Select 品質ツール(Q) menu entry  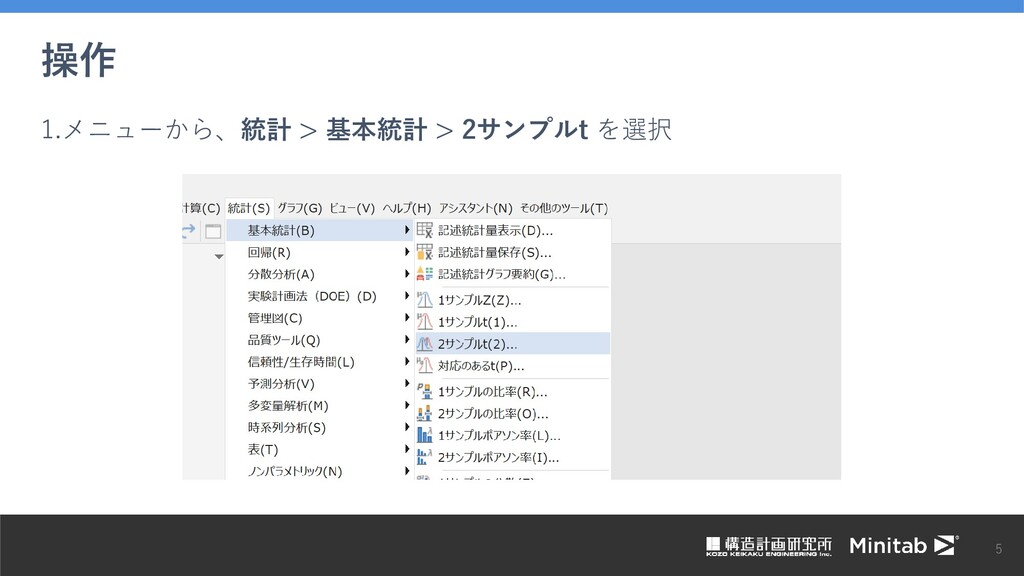(x=319, y=340)
